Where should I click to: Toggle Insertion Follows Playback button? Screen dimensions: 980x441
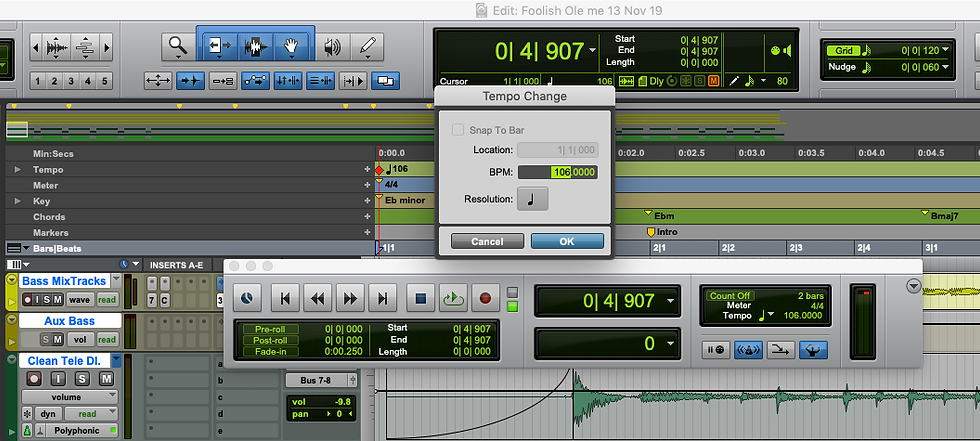click(353, 81)
